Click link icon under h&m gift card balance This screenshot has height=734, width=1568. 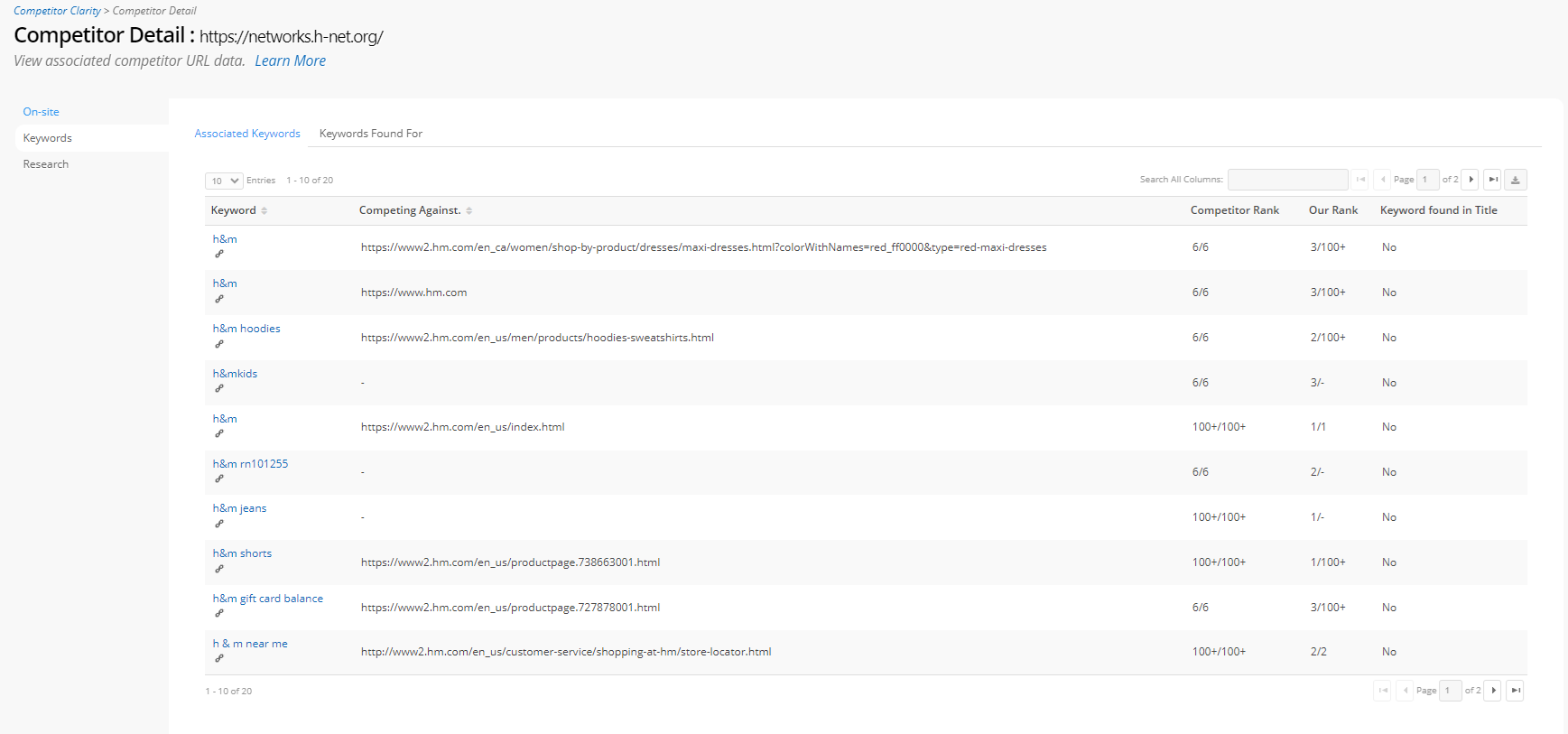coord(219,614)
